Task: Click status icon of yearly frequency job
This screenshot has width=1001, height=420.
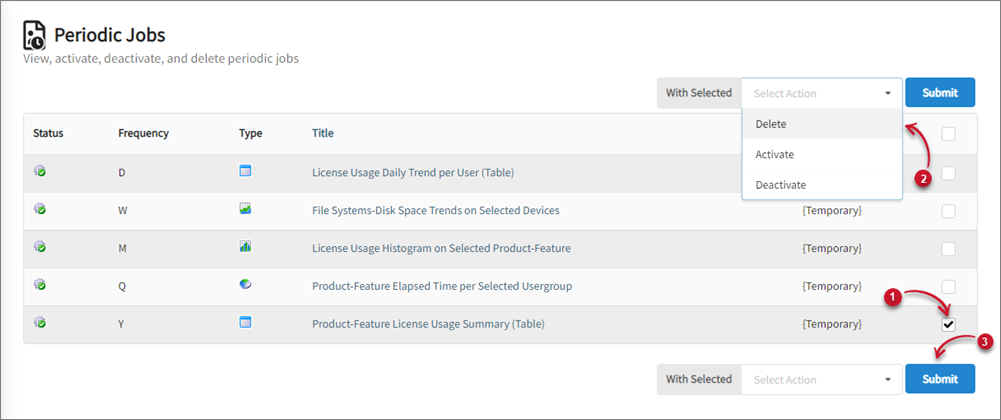Action: click(x=40, y=323)
